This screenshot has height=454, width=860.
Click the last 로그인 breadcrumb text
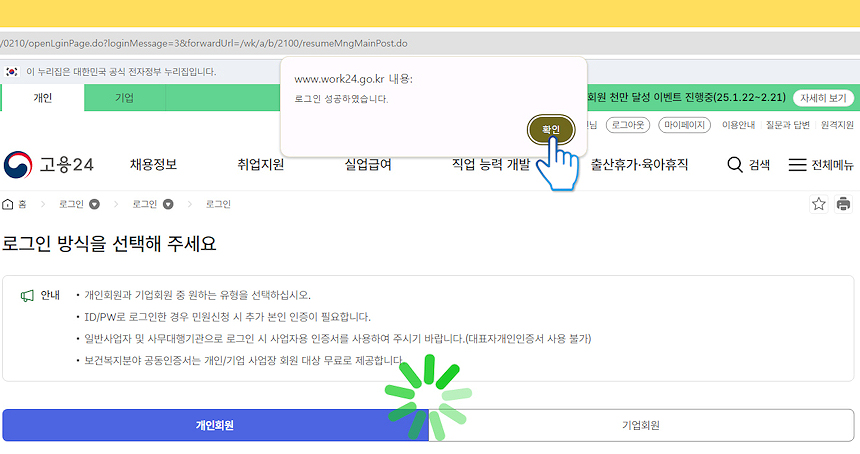[x=218, y=204]
